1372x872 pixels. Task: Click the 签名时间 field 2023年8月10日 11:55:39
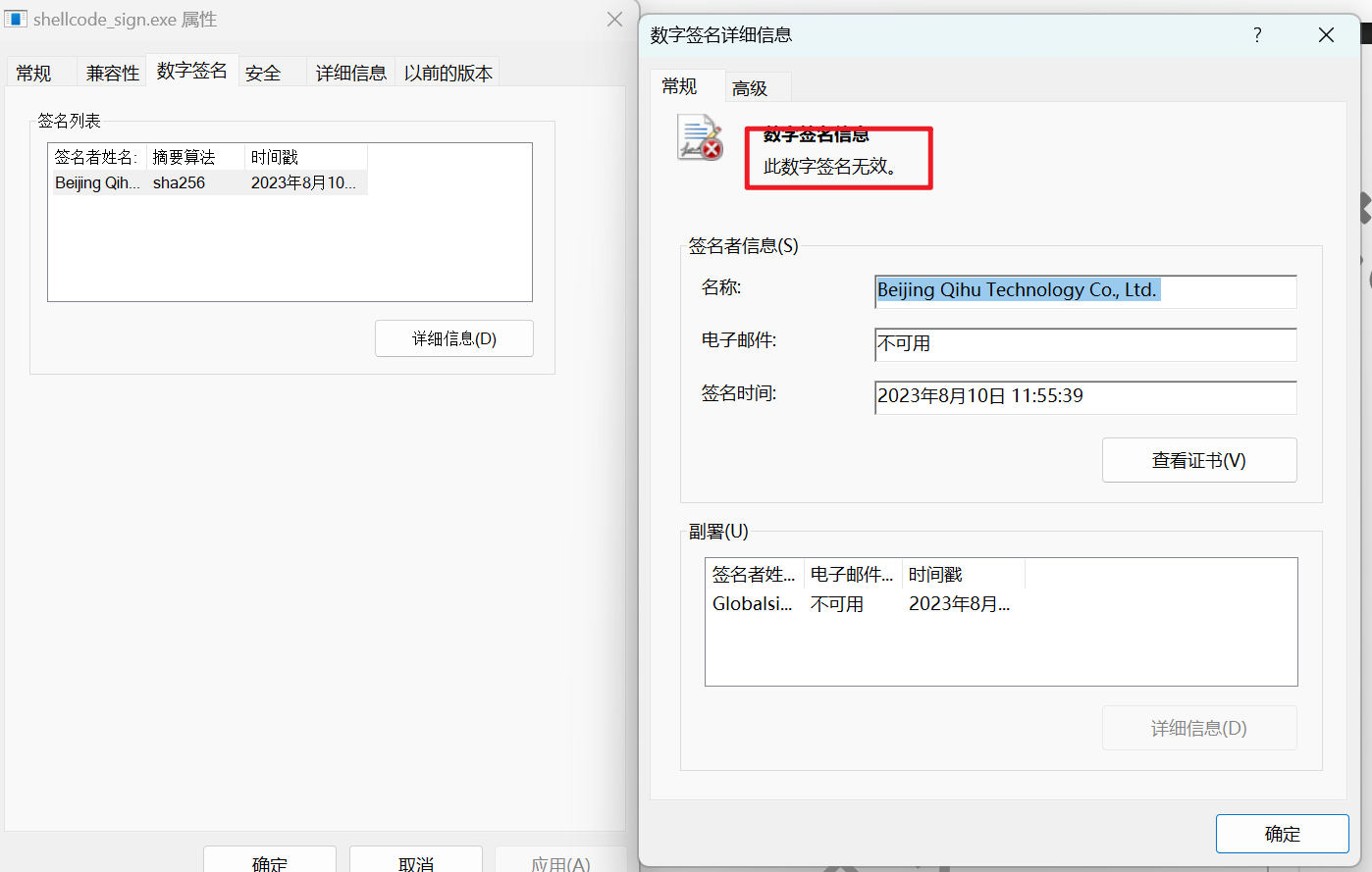coord(1085,397)
